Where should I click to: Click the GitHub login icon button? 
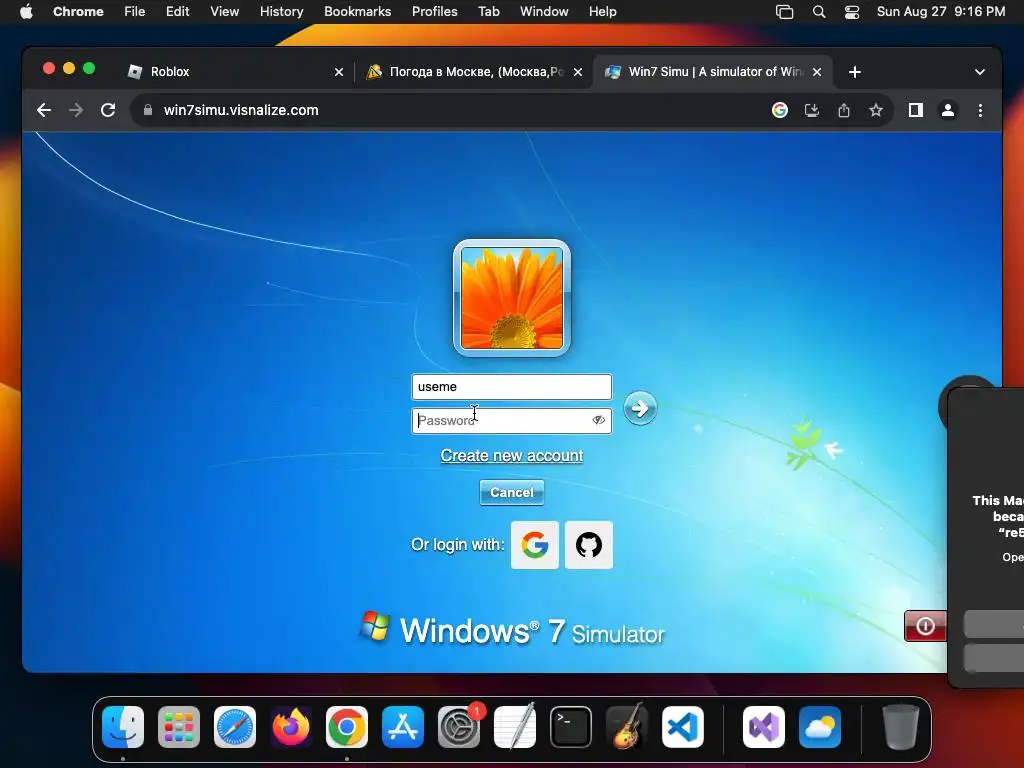[x=588, y=545]
